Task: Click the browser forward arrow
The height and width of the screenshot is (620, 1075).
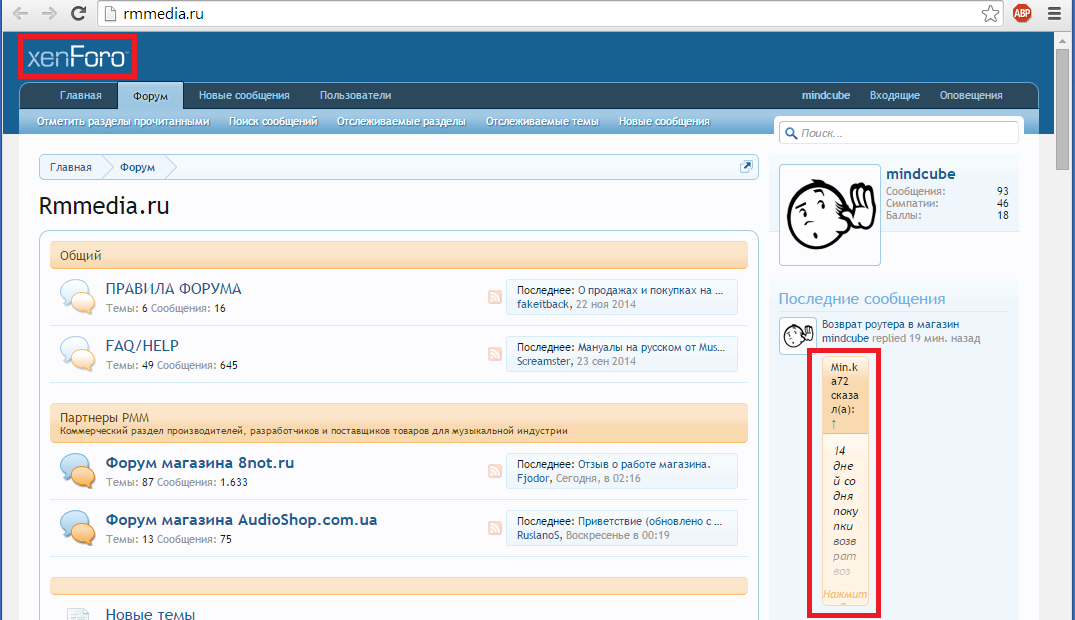Action: coord(49,14)
